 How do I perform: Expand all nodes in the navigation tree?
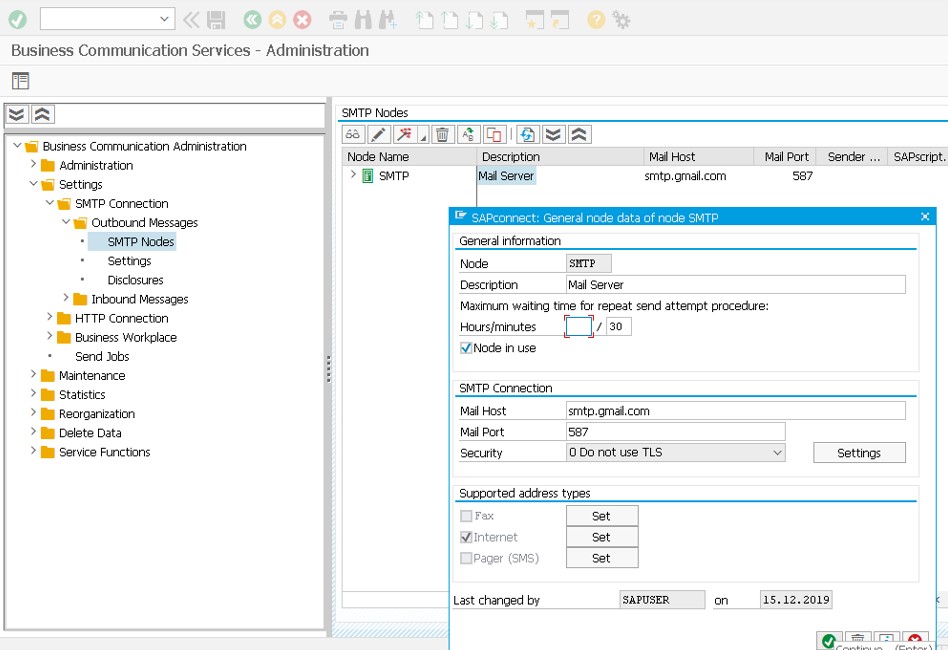tap(17, 114)
